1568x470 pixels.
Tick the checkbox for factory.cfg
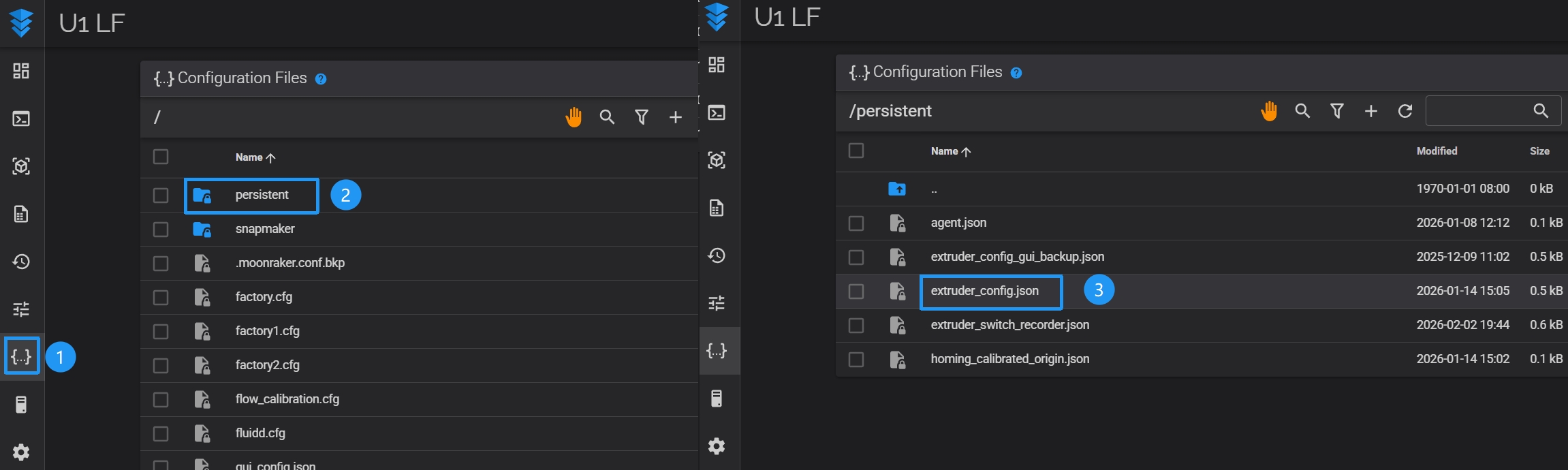[161, 298]
